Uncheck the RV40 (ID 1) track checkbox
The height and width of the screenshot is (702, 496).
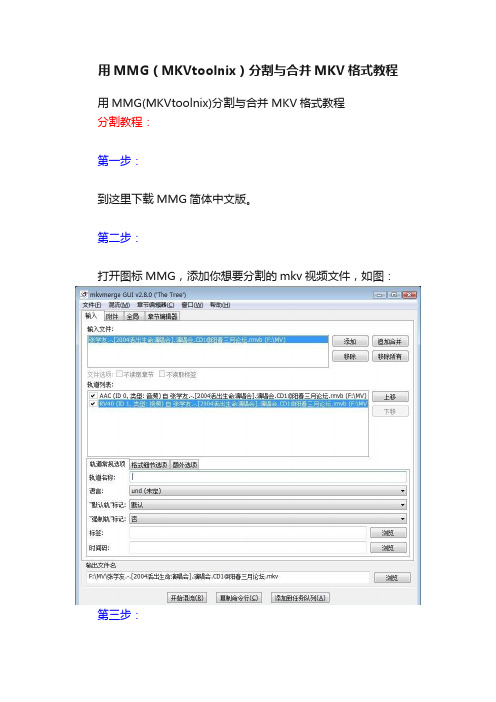[93, 404]
